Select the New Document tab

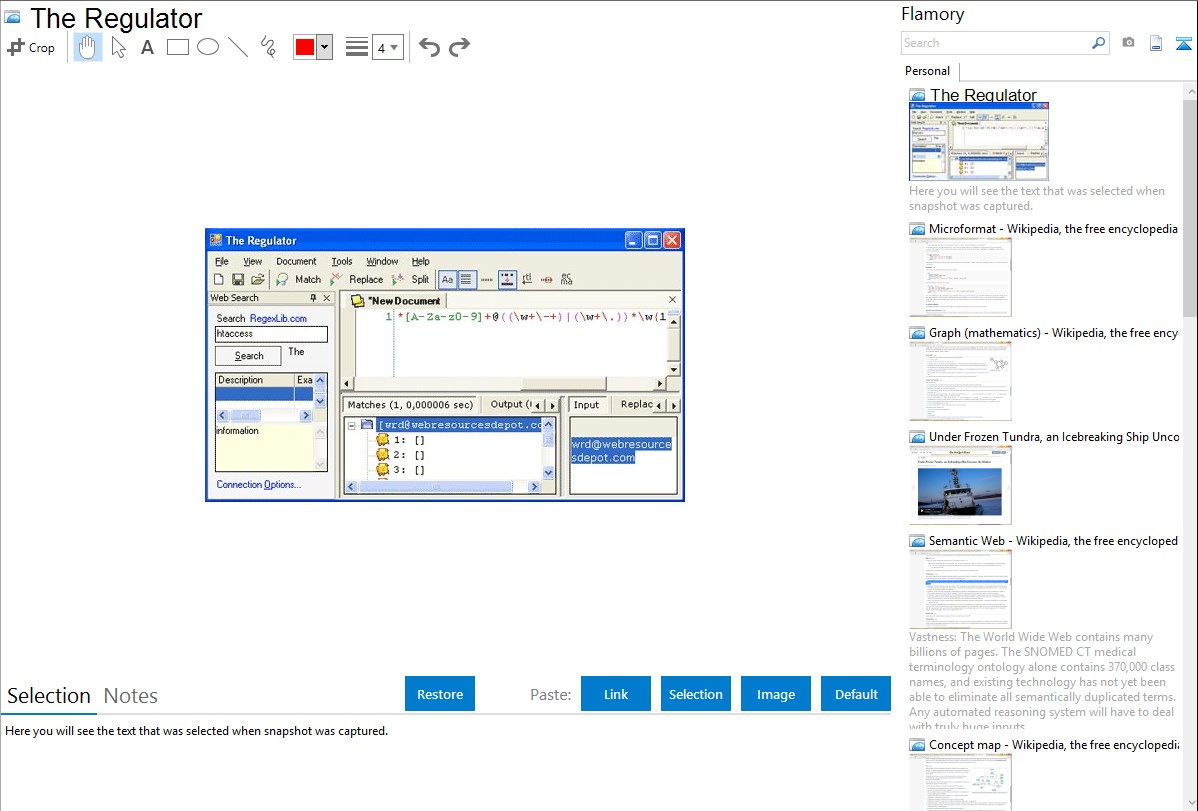point(397,301)
